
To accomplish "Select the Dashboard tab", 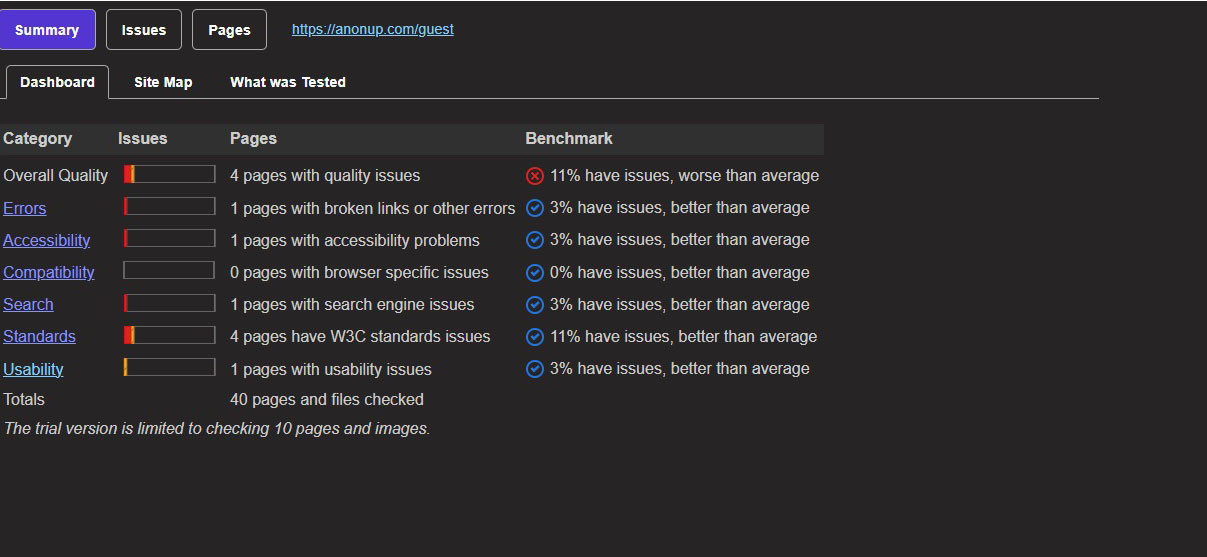I will pyautogui.click(x=57, y=82).
